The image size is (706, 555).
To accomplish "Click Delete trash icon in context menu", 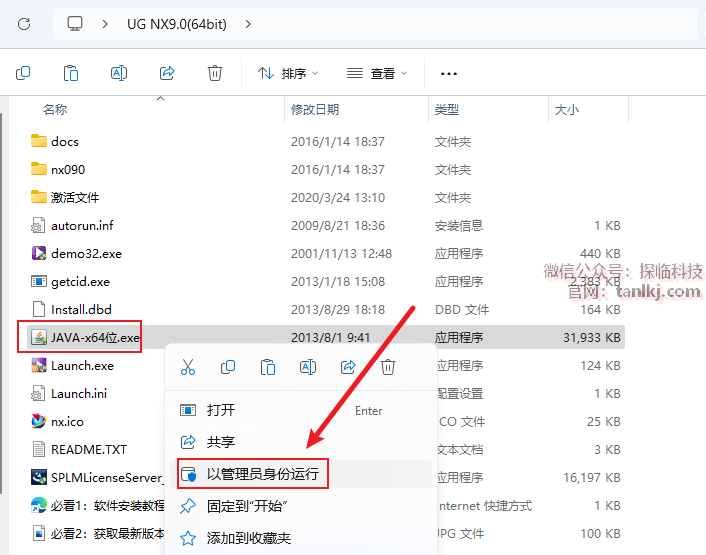I will pos(388,367).
